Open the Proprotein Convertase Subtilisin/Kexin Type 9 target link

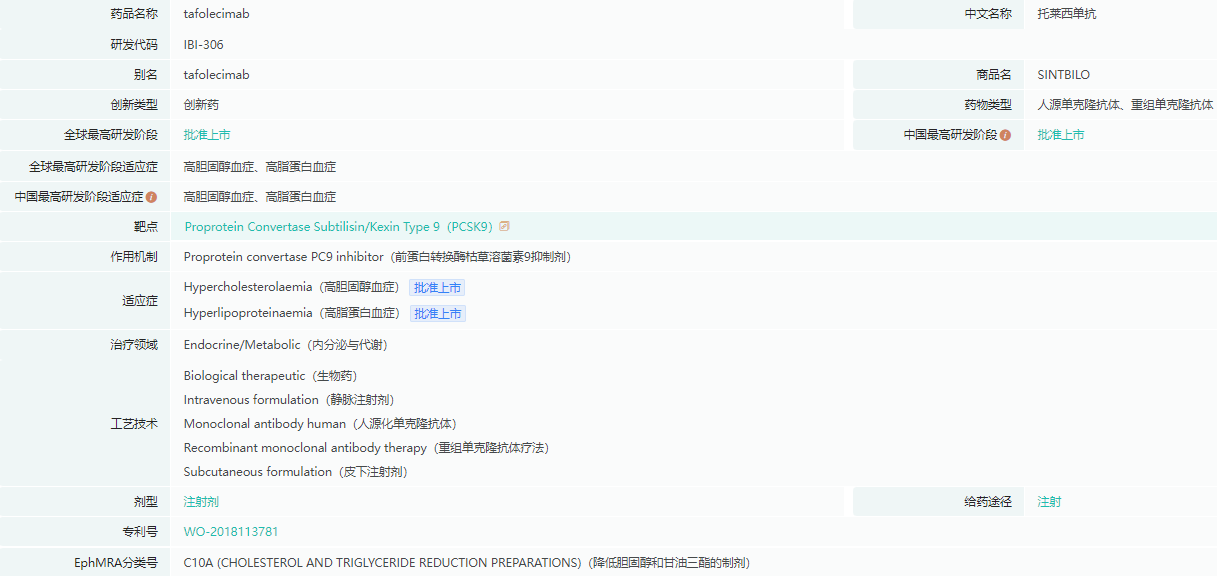coord(339,227)
